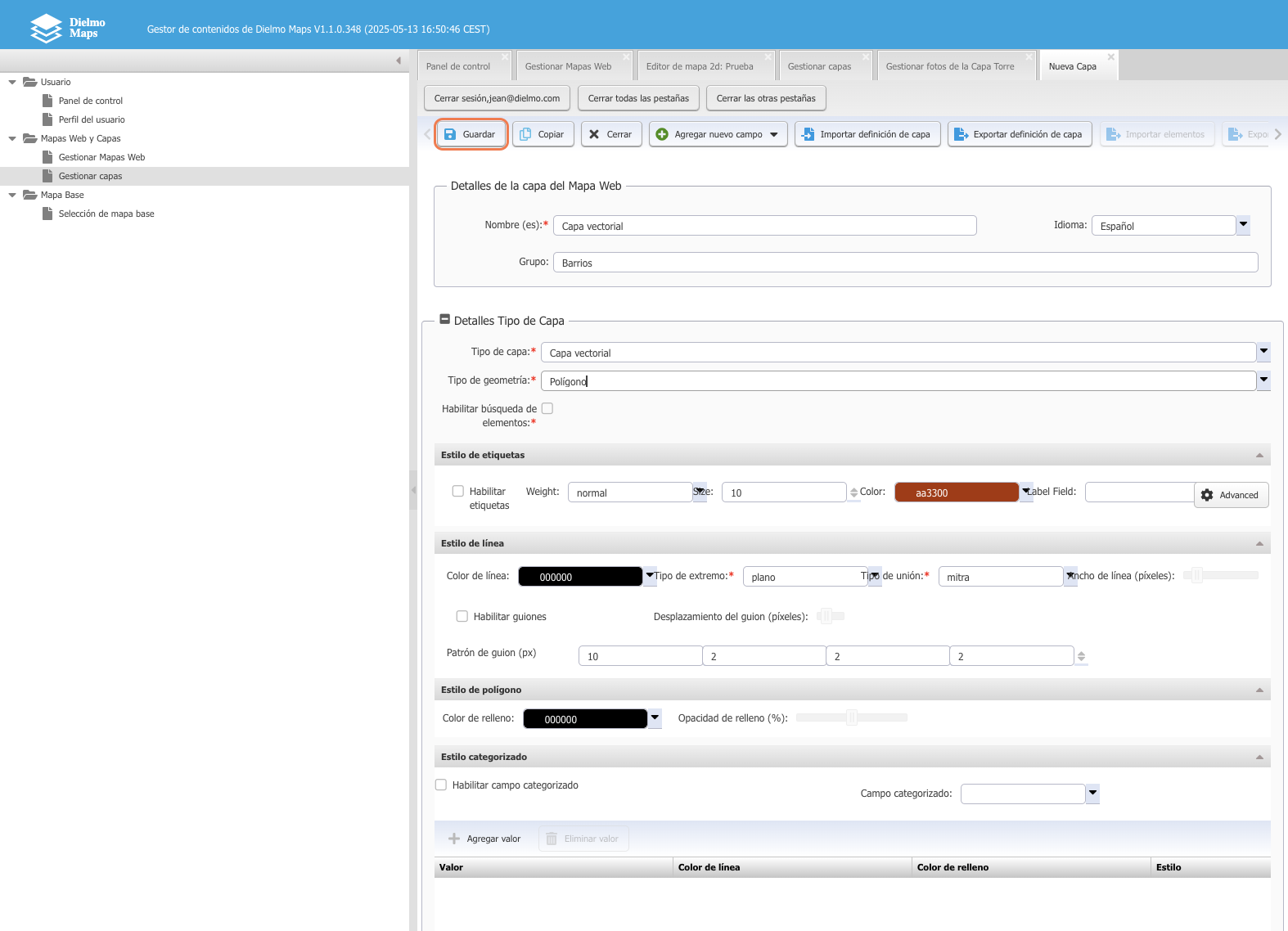The image size is (1288, 931).
Task: Click the Advanced gear icon
Action: click(1207, 495)
